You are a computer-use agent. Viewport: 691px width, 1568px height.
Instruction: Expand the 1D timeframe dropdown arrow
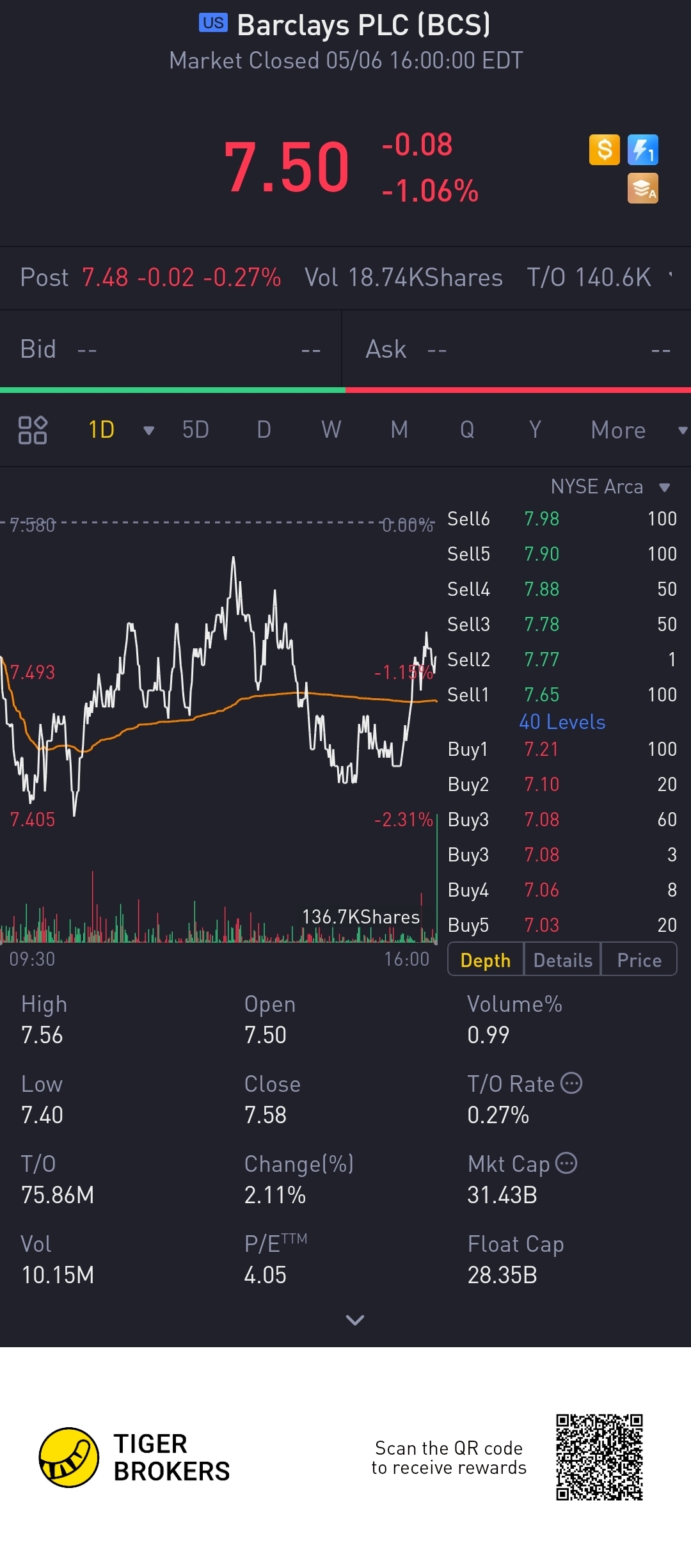tap(148, 431)
